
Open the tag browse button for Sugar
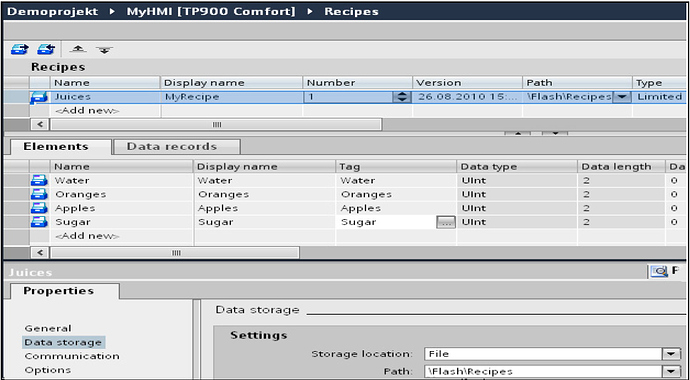446,223
